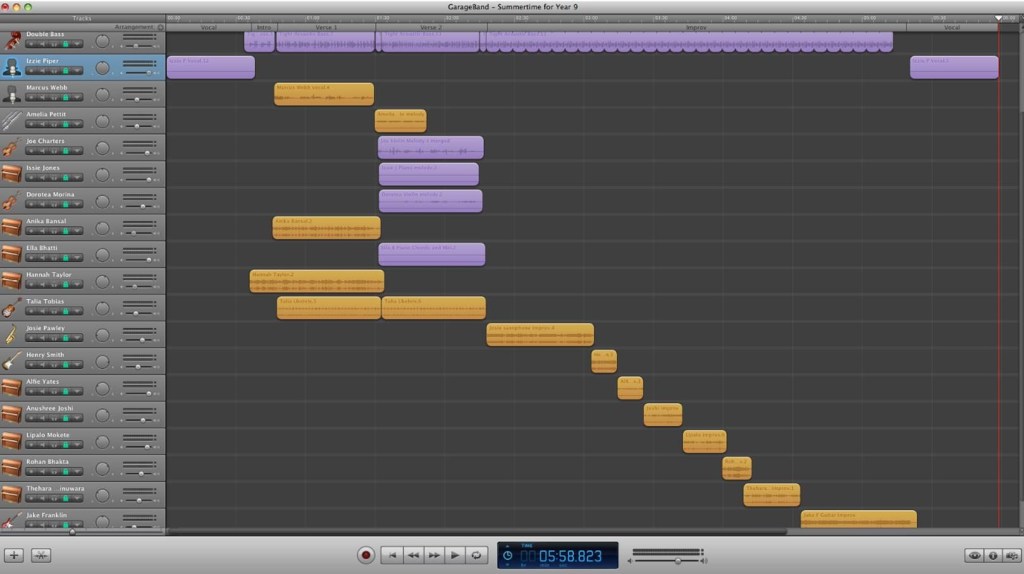Expand automation arrow on Alfie Yates track
The width and height of the screenshot is (1024, 574).
pos(78,392)
